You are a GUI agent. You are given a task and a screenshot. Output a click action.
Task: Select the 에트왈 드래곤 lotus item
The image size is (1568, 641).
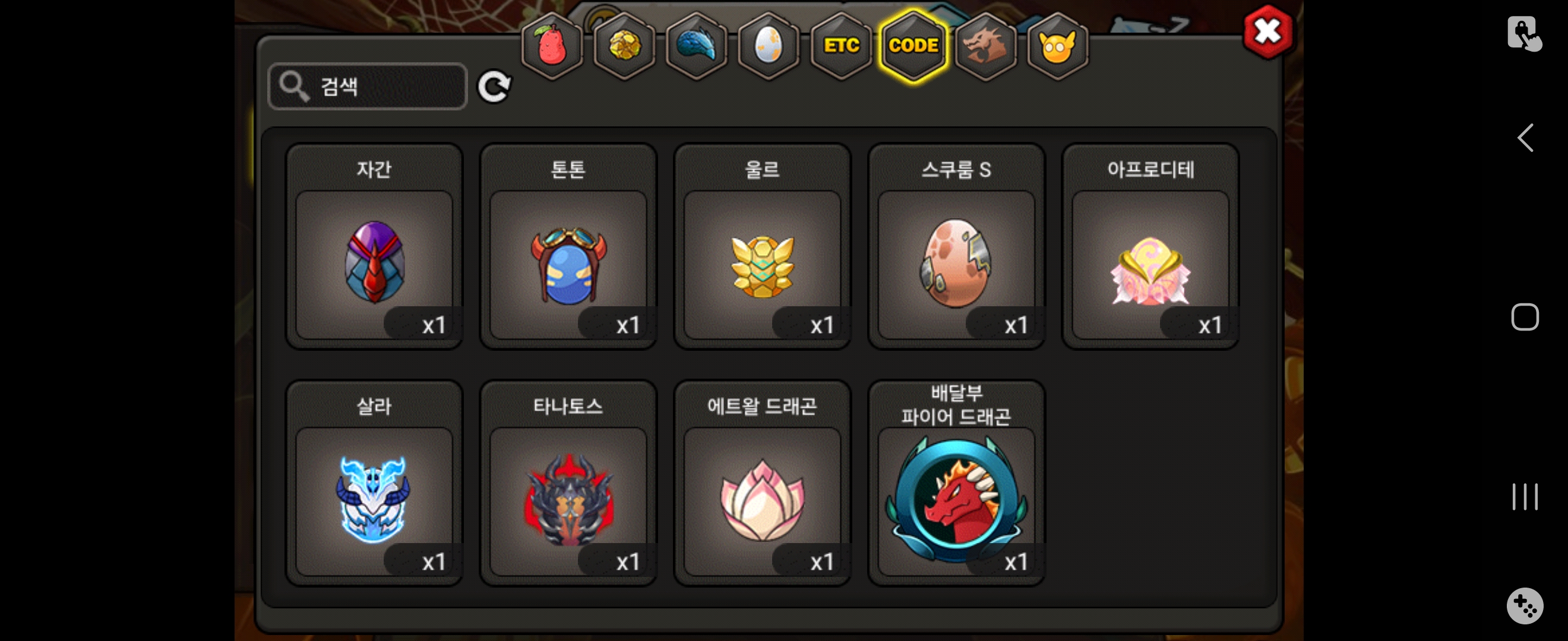pyautogui.click(x=762, y=483)
